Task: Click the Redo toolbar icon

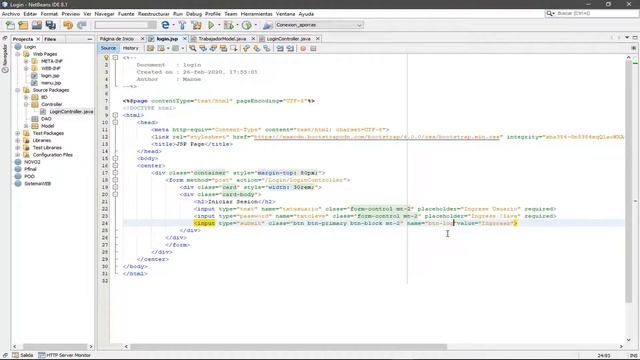Action: (x=82, y=25)
